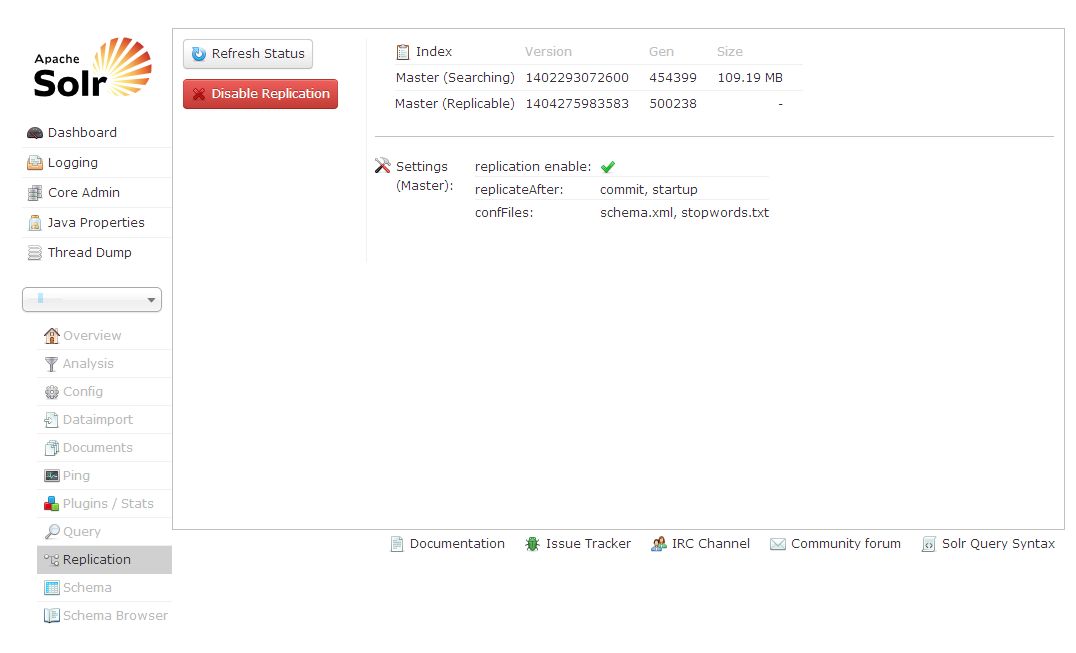
Task: Open the Solr Query Syntax link
Action: click(997, 544)
